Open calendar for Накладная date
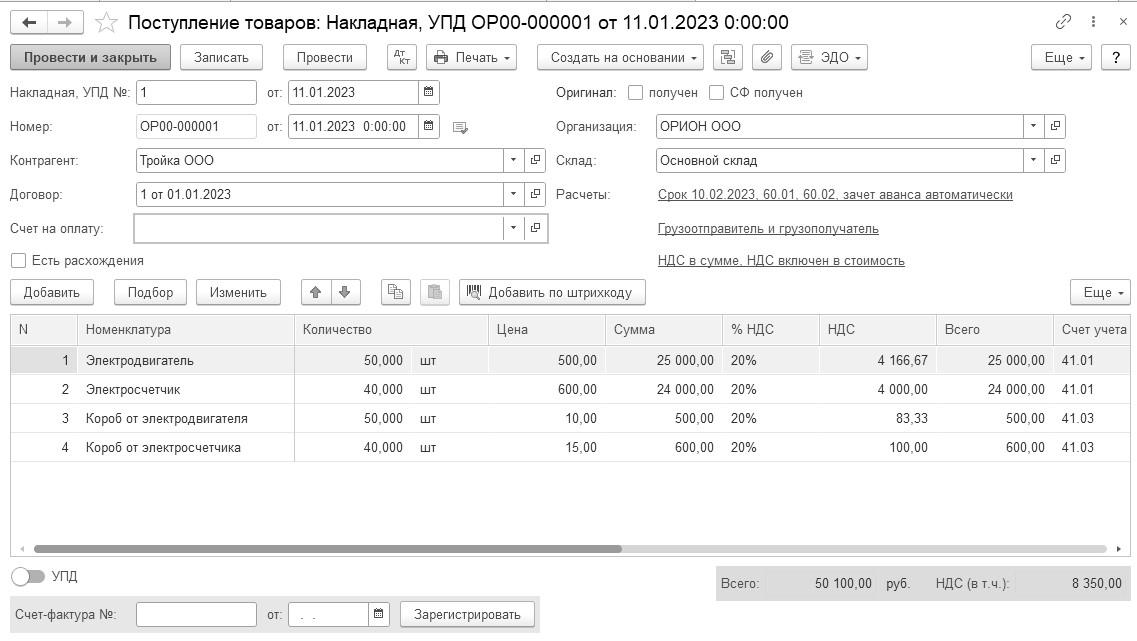This screenshot has width=1137, height=641. [429, 92]
